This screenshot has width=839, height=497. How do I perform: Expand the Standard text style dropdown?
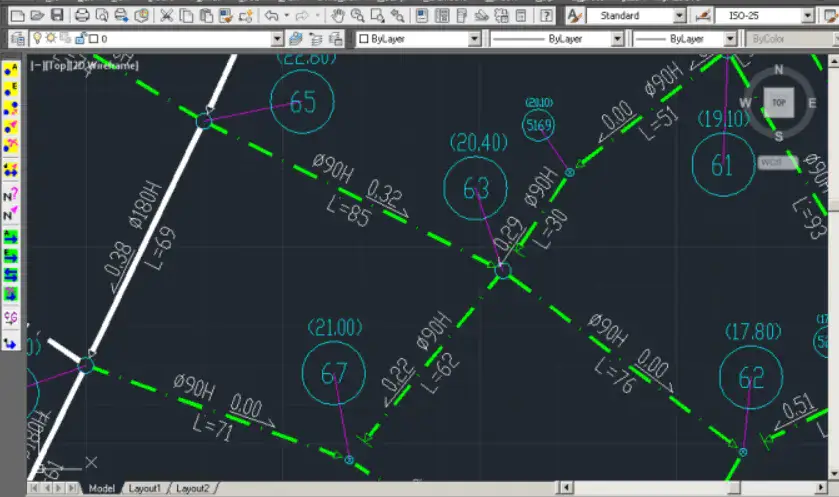click(x=680, y=16)
